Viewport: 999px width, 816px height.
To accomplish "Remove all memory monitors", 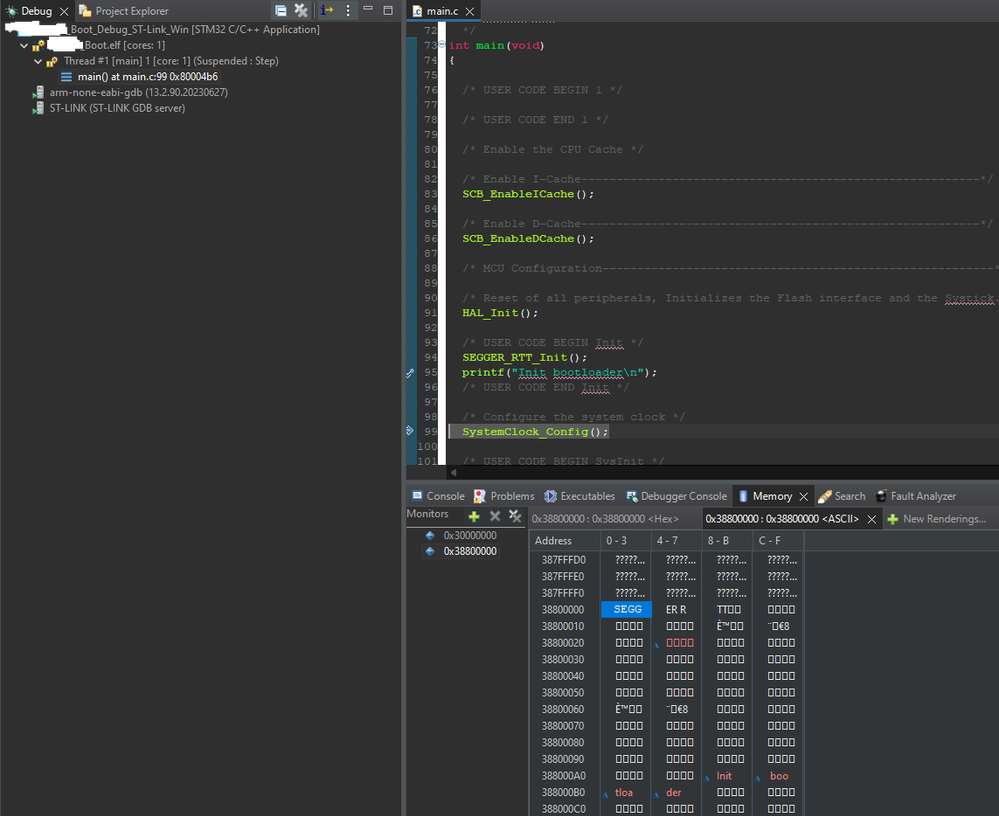I will 515,516.
